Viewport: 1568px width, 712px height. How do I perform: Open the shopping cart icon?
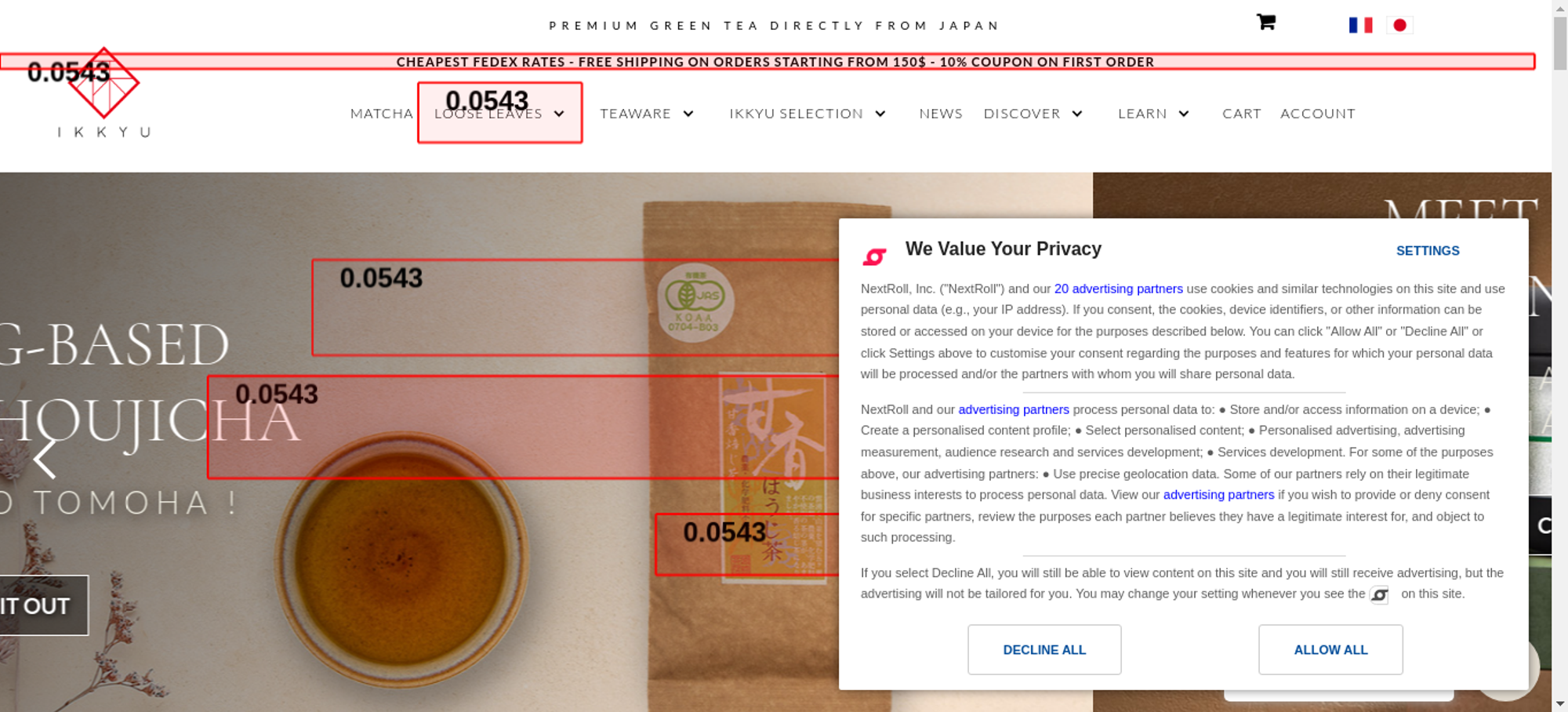click(x=1265, y=22)
